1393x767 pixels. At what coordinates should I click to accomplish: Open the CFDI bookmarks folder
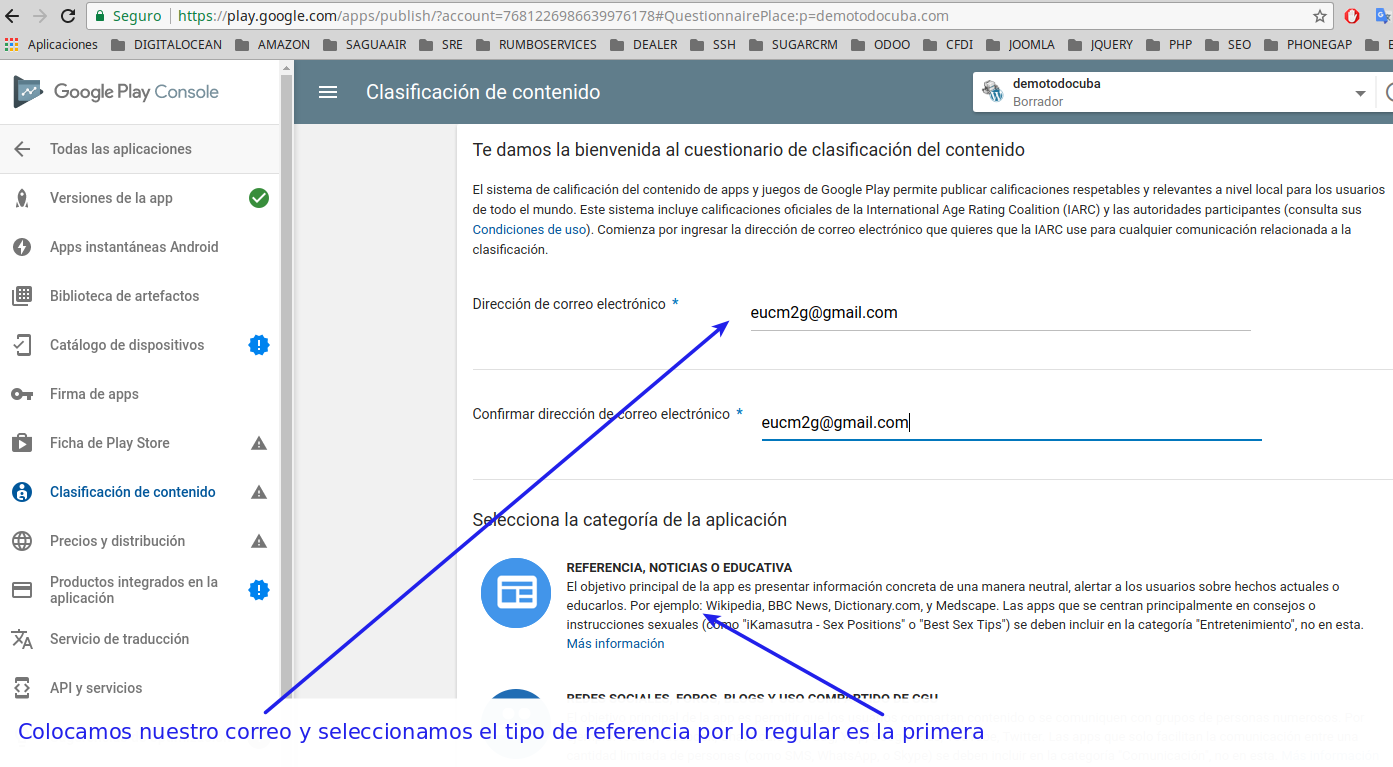pyautogui.click(x=948, y=45)
